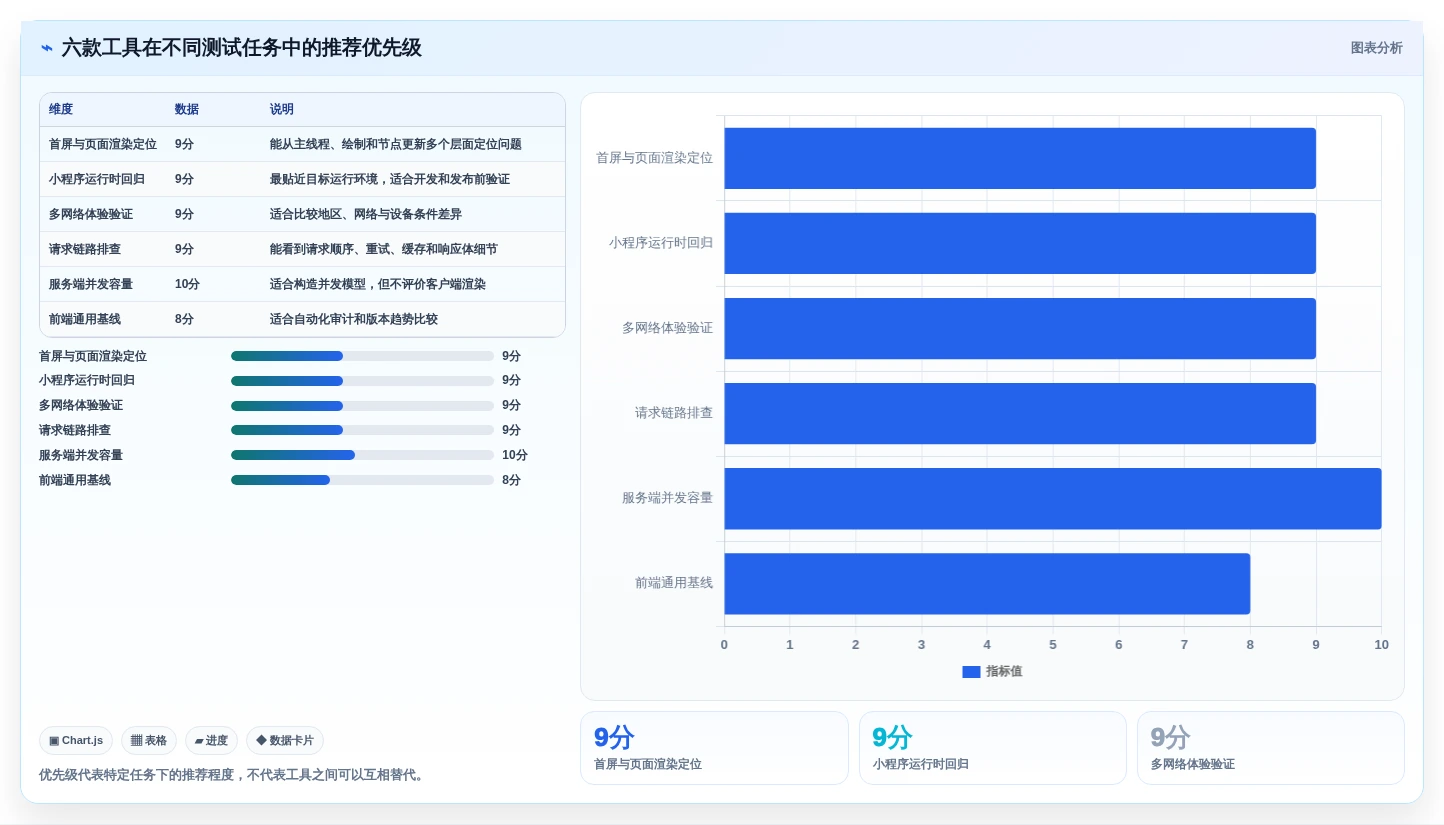Click description 适合自动化审计和版本趋势比较
This screenshot has width=1444, height=825.
point(354,319)
